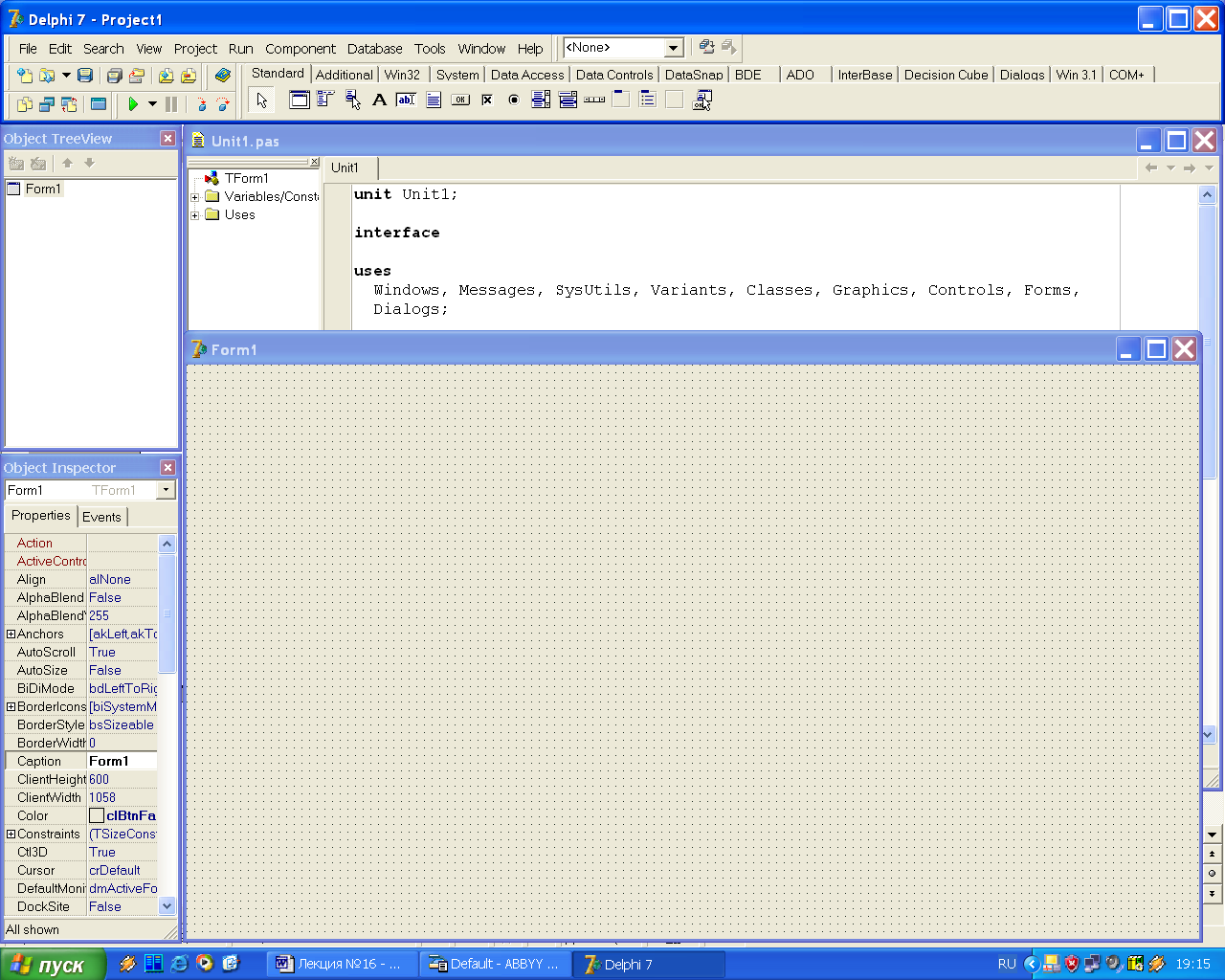Viewport: 1225px width, 980px height.
Task: Select the Frames component in palette
Action: [300, 100]
